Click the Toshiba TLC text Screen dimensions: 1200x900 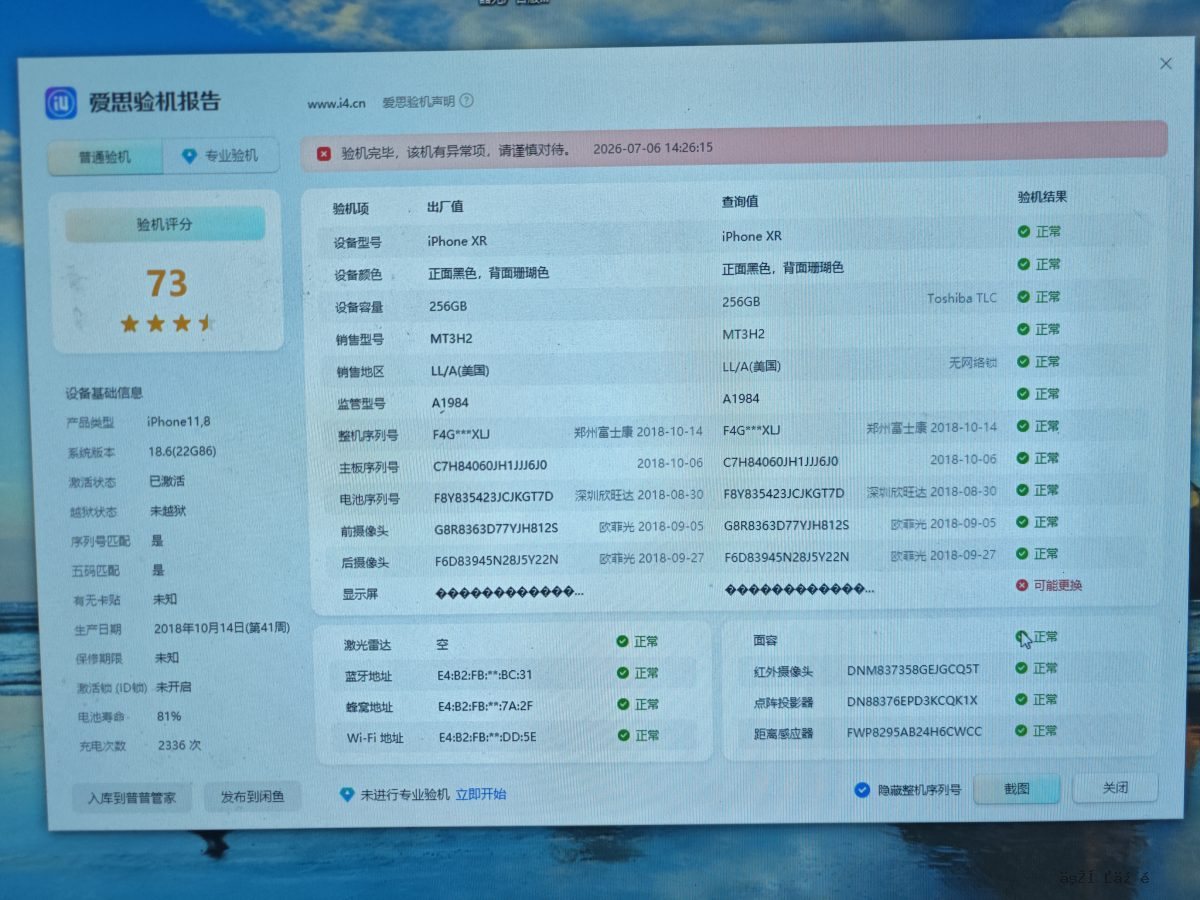point(961,298)
